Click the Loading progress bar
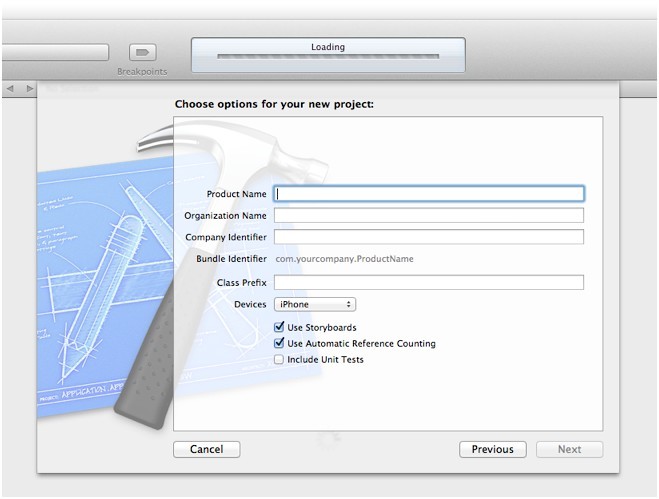This screenshot has height=499, width=659. click(x=328, y=59)
